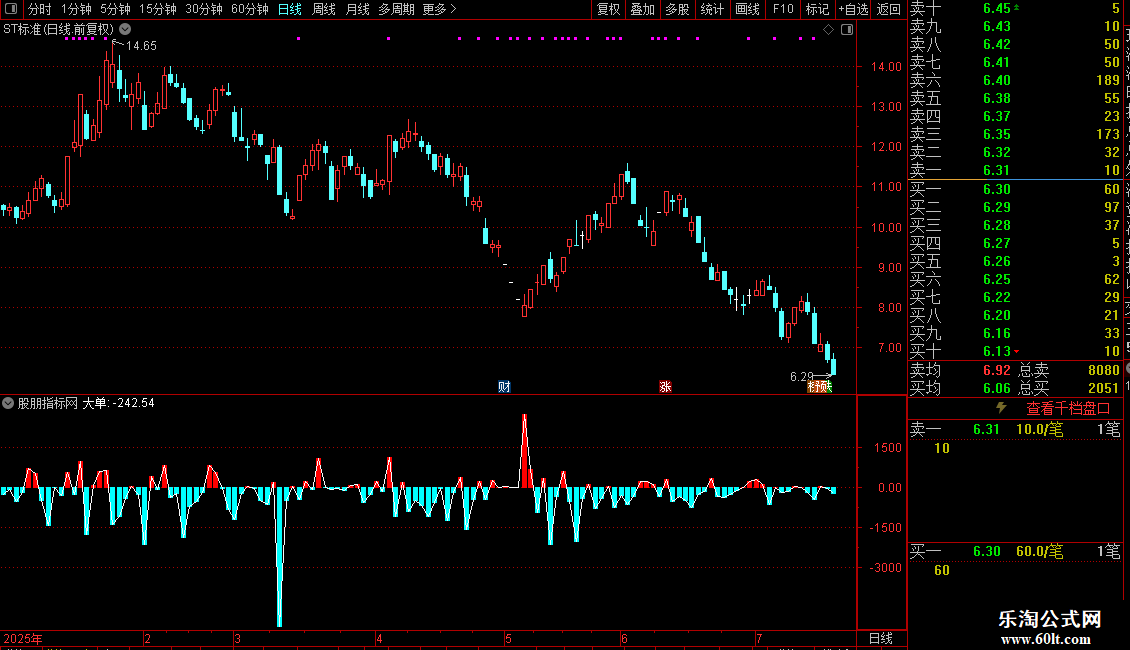
Task: Open the 多周期 multi-period view
Action: coord(396,9)
